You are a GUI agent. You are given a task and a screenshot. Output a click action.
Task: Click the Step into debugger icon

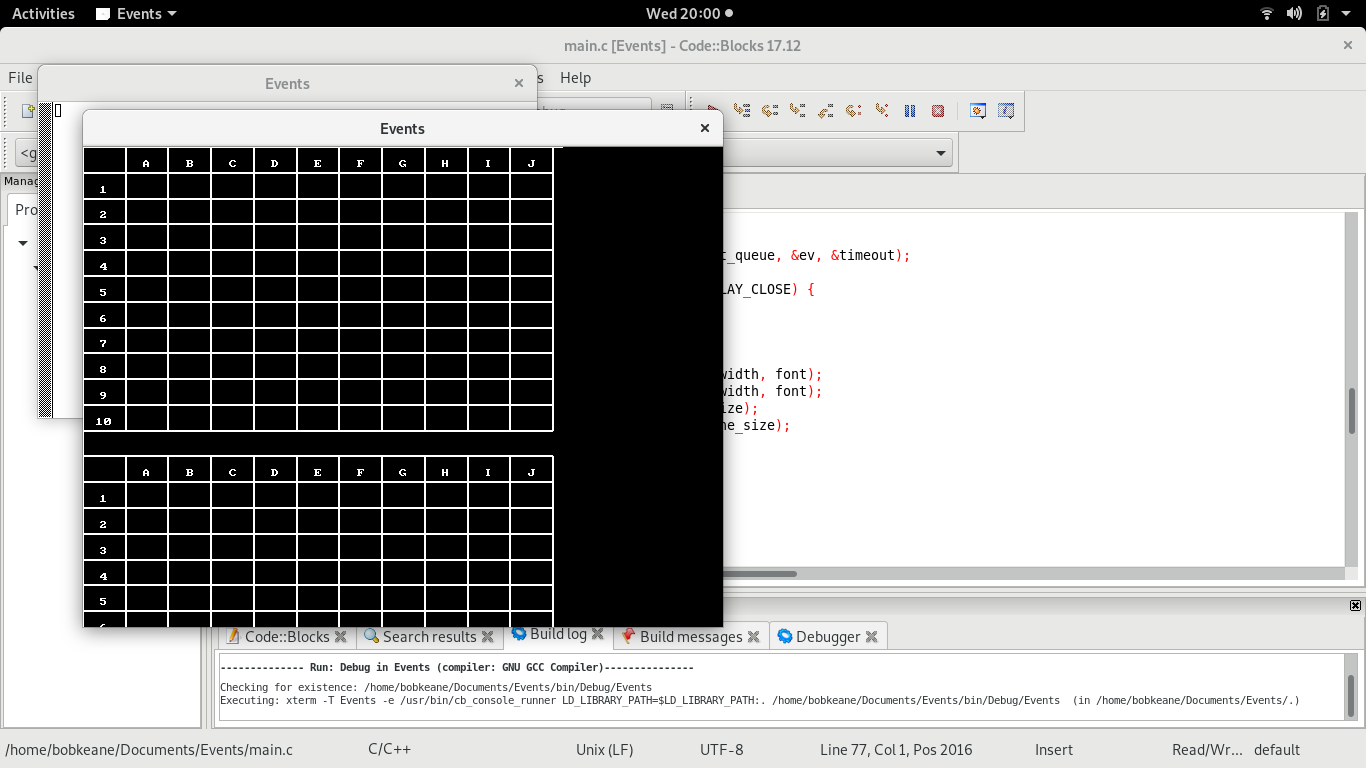[798, 111]
